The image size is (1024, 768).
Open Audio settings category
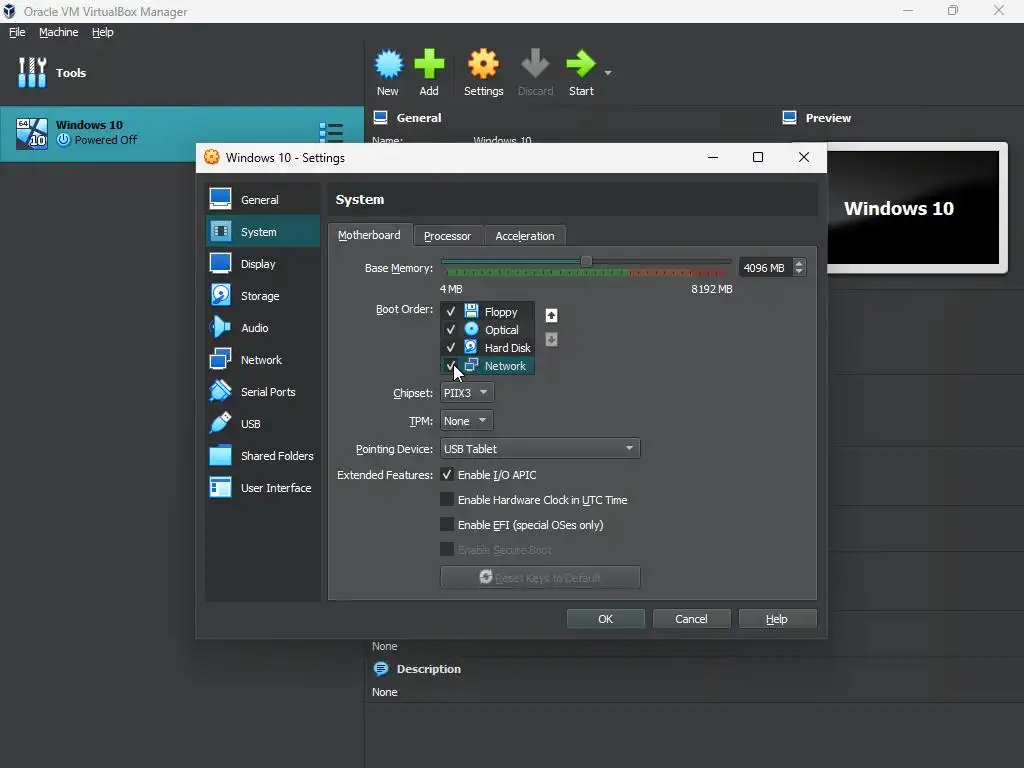pos(263,327)
